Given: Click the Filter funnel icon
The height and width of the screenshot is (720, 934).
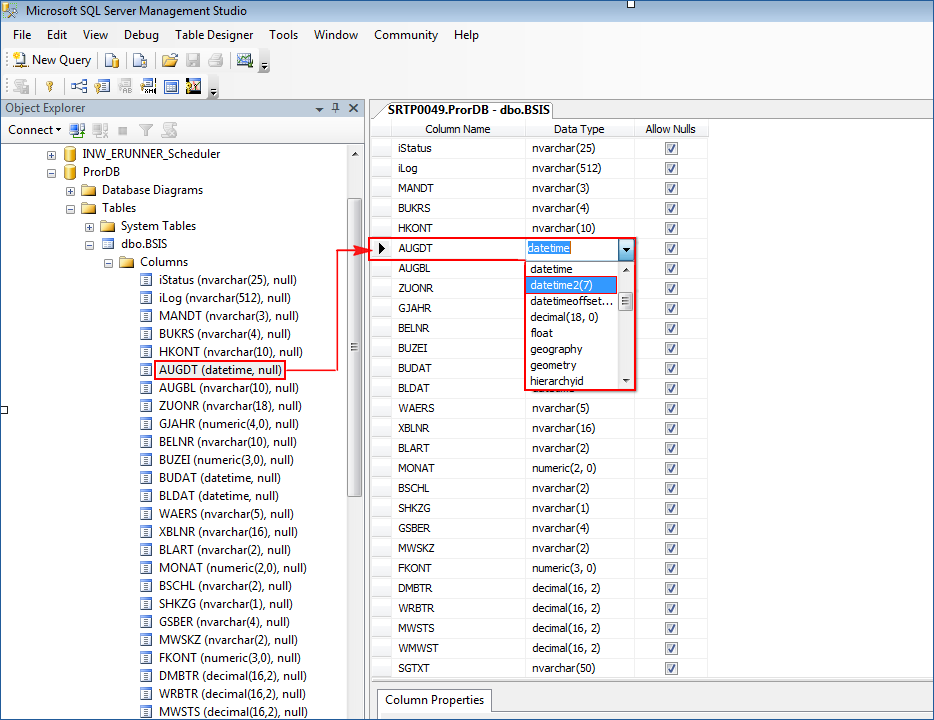Looking at the screenshot, I should pyautogui.click(x=146, y=130).
